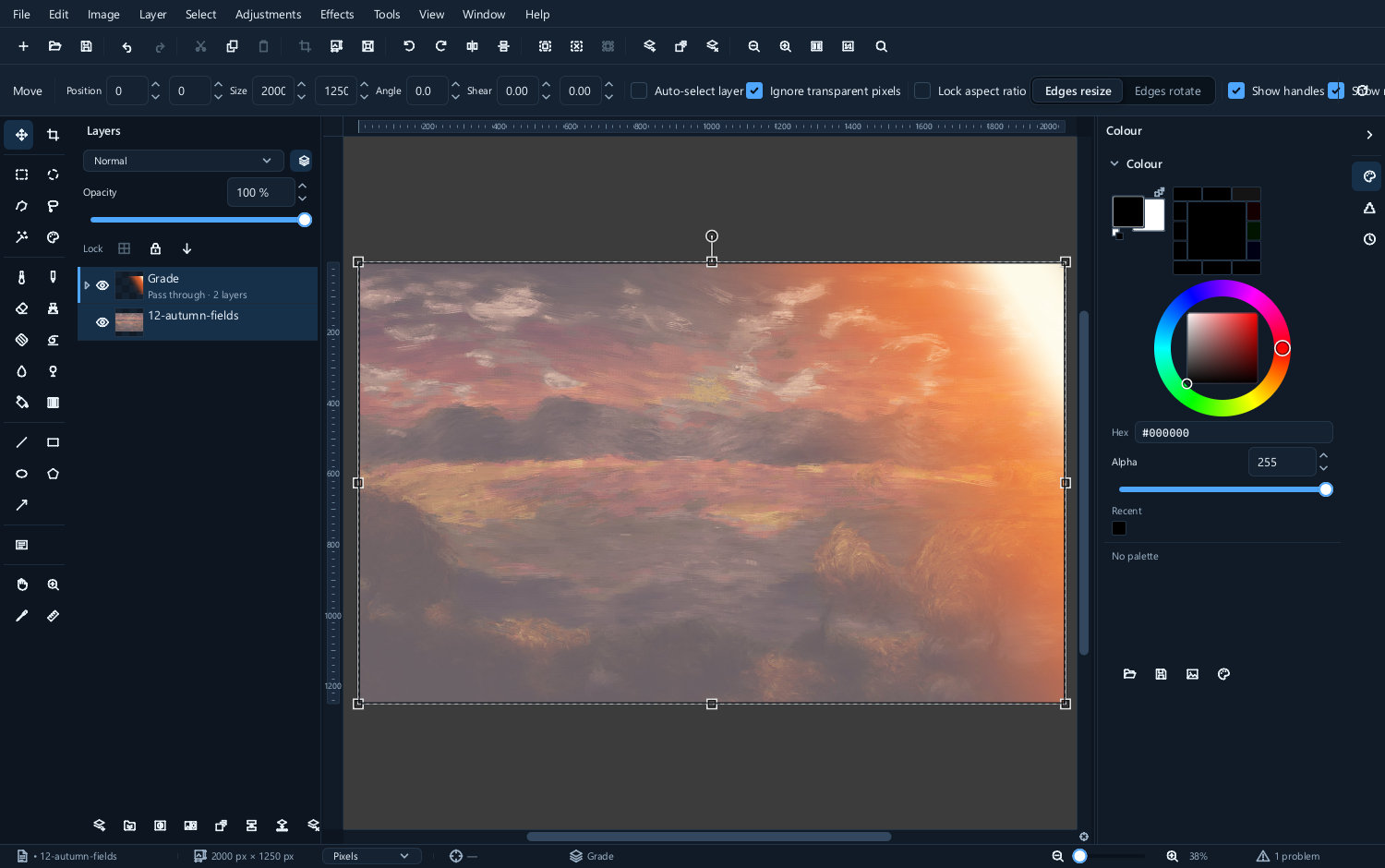Pick the Rectangle shape tool
Image resolution: width=1385 pixels, height=868 pixels.
click(53, 442)
